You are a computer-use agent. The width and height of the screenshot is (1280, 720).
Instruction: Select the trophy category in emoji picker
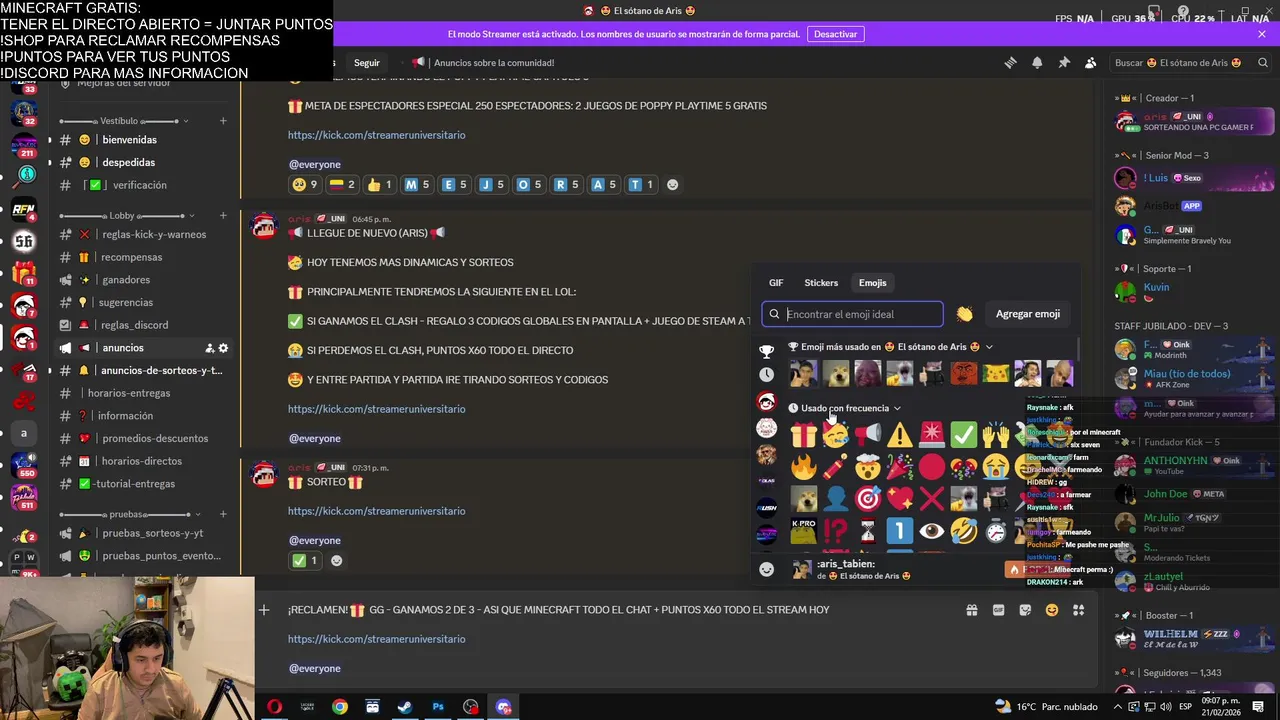(x=766, y=351)
